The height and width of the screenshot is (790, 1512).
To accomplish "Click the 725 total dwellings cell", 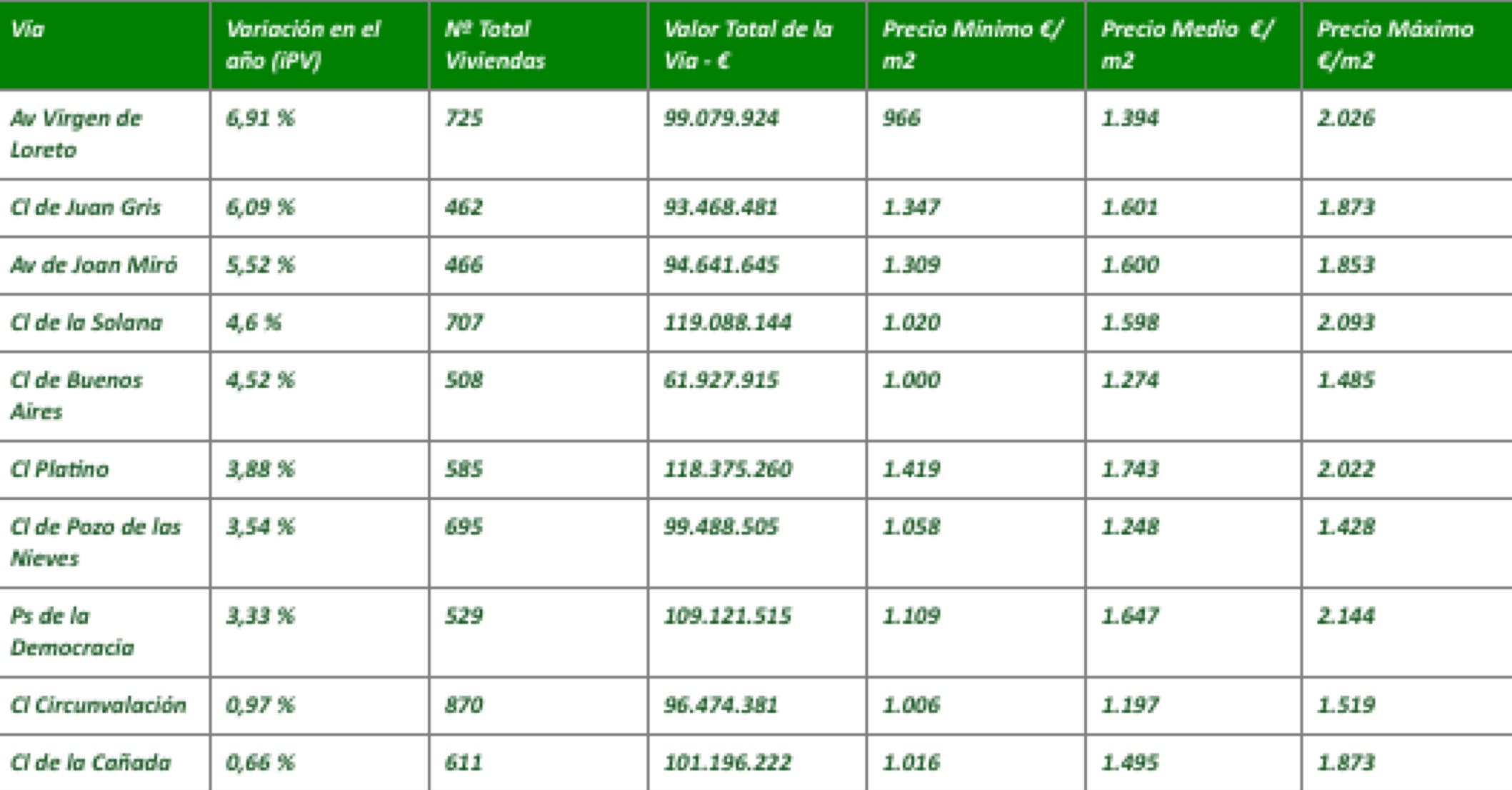I will (464, 119).
